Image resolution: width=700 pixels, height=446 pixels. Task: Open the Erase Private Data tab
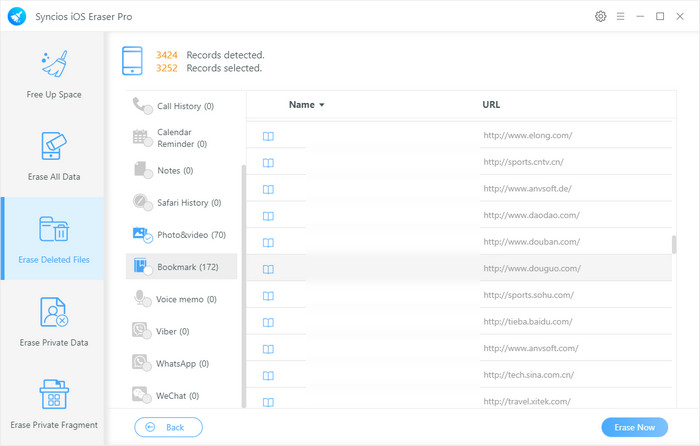(x=53, y=321)
